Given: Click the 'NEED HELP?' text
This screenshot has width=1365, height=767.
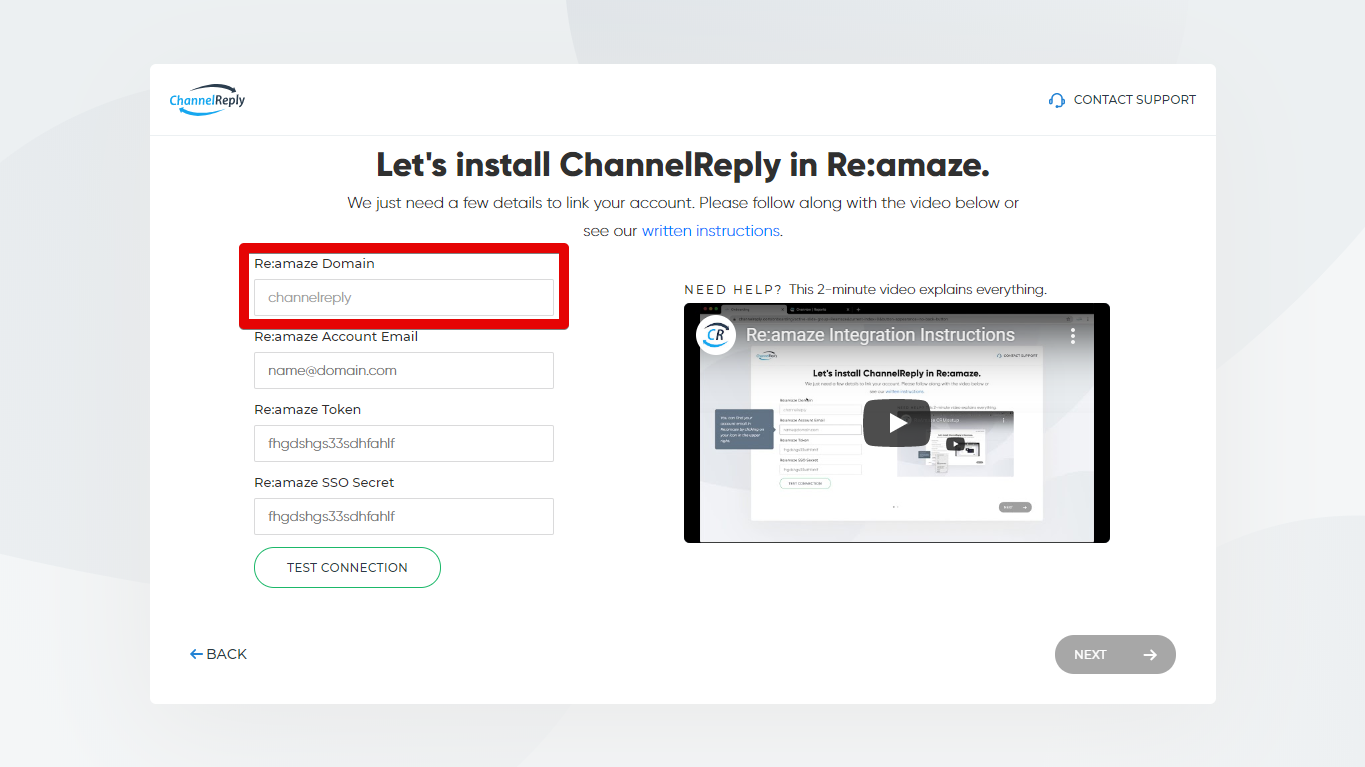Looking at the screenshot, I should (733, 290).
